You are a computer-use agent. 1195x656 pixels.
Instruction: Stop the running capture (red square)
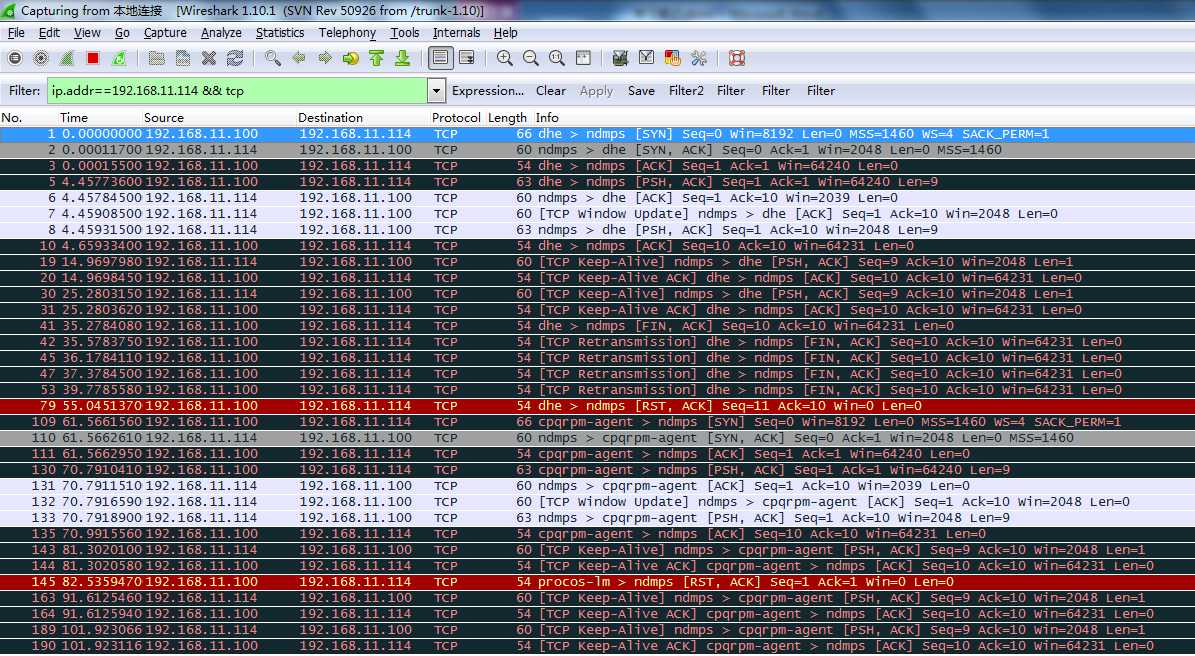click(x=93, y=59)
